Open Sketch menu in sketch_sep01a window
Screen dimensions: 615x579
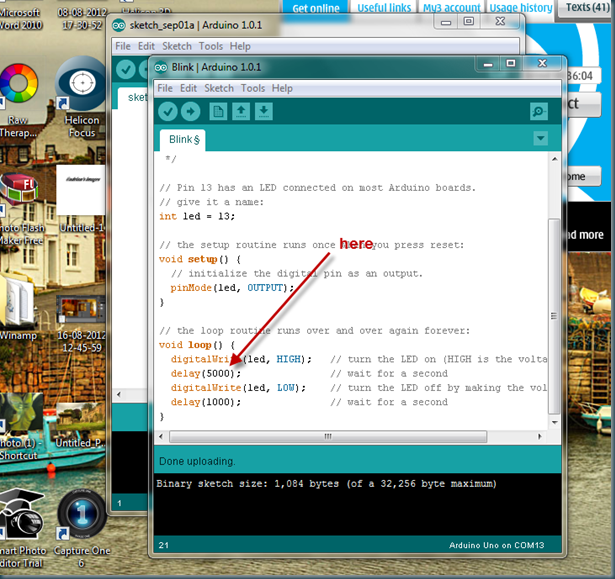click(x=177, y=46)
